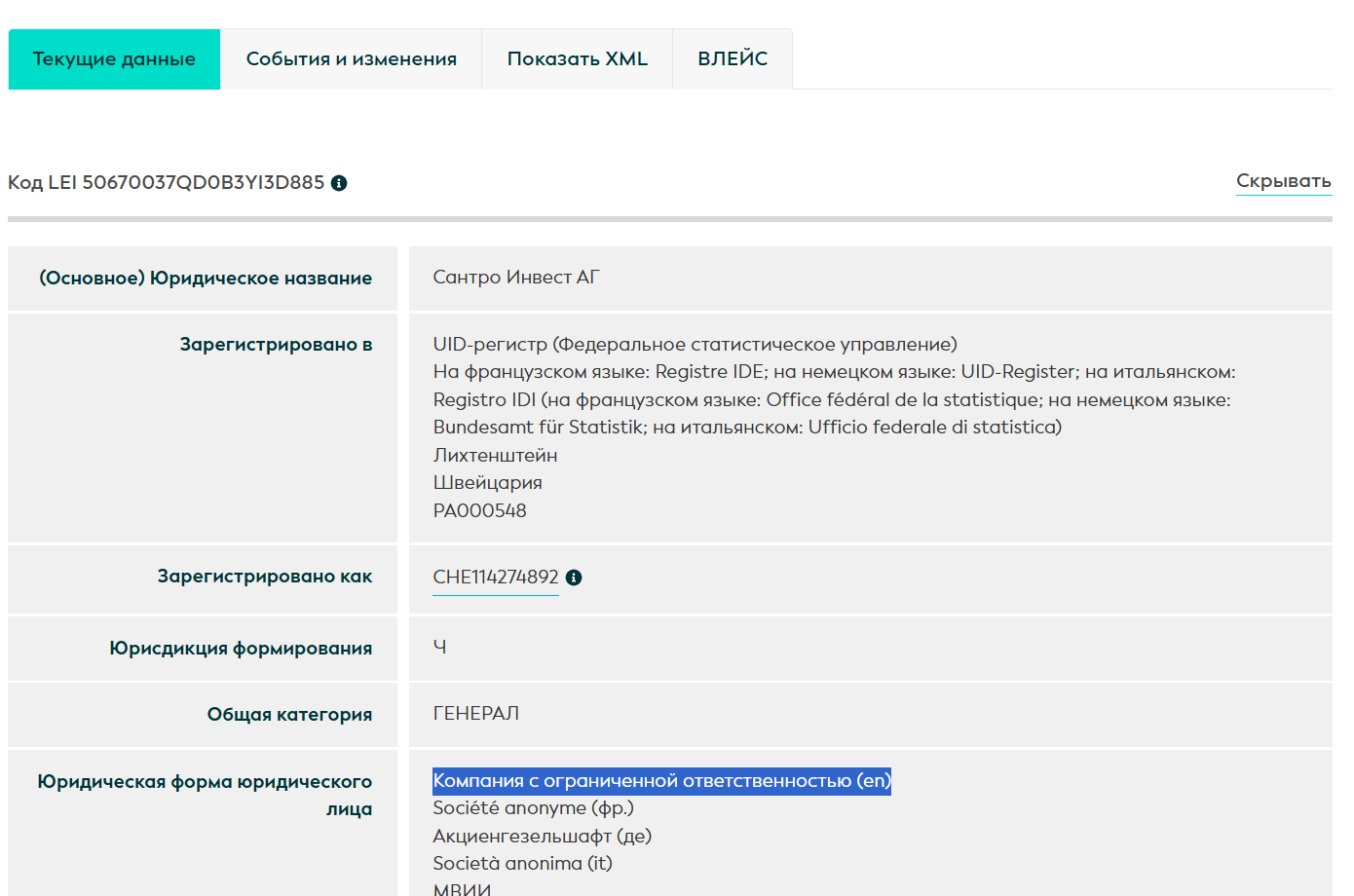This screenshot has width=1354, height=896.
Task: Click the Зарегистрировано в label
Action: (276, 345)
